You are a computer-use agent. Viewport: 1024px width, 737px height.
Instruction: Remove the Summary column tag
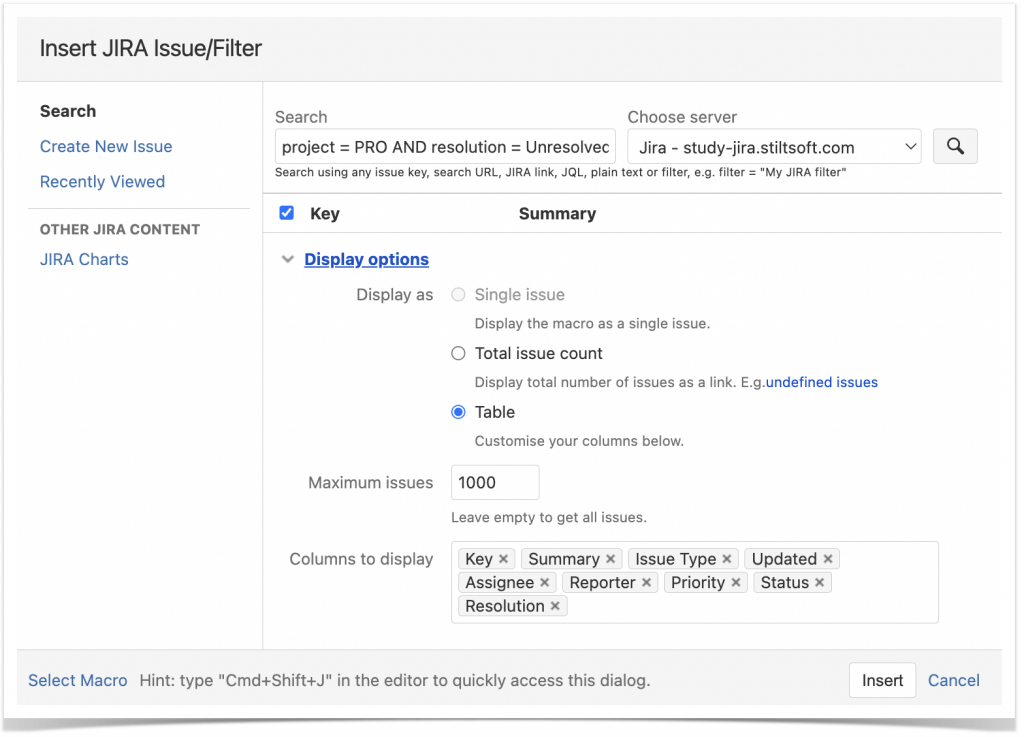pos(609,558)
